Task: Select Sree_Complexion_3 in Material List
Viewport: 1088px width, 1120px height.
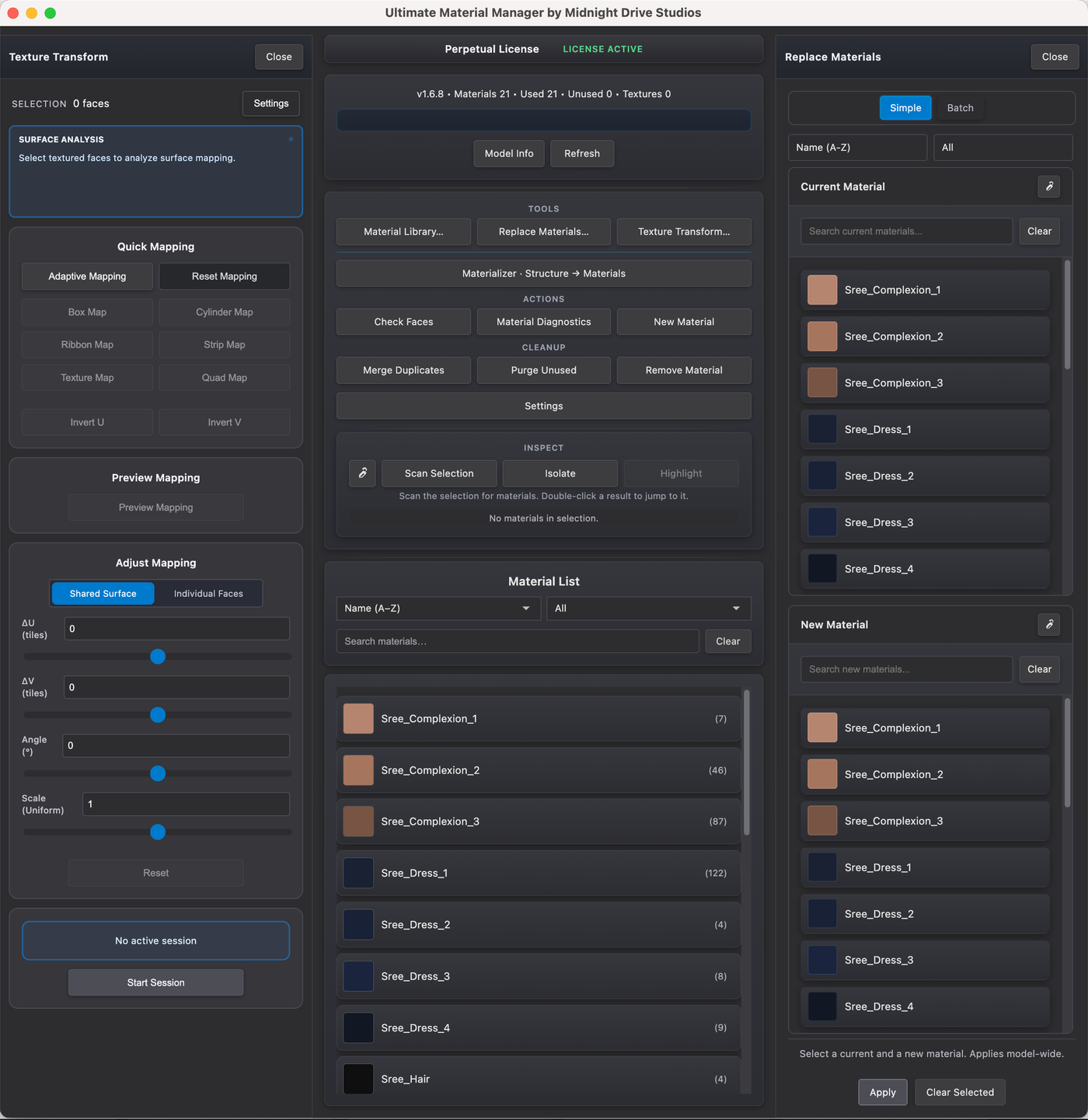Action: 539,822
